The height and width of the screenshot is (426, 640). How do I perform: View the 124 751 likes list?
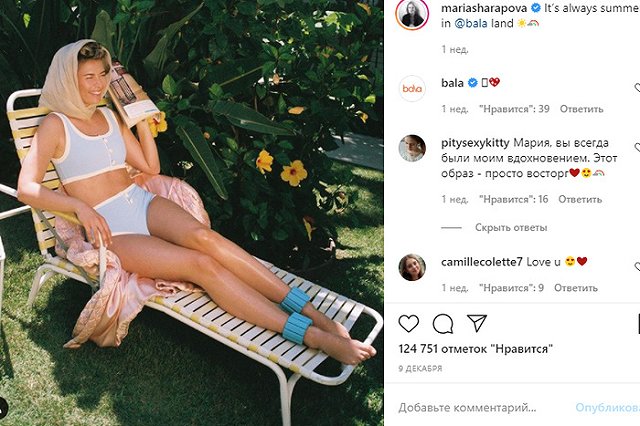[476, 349]
